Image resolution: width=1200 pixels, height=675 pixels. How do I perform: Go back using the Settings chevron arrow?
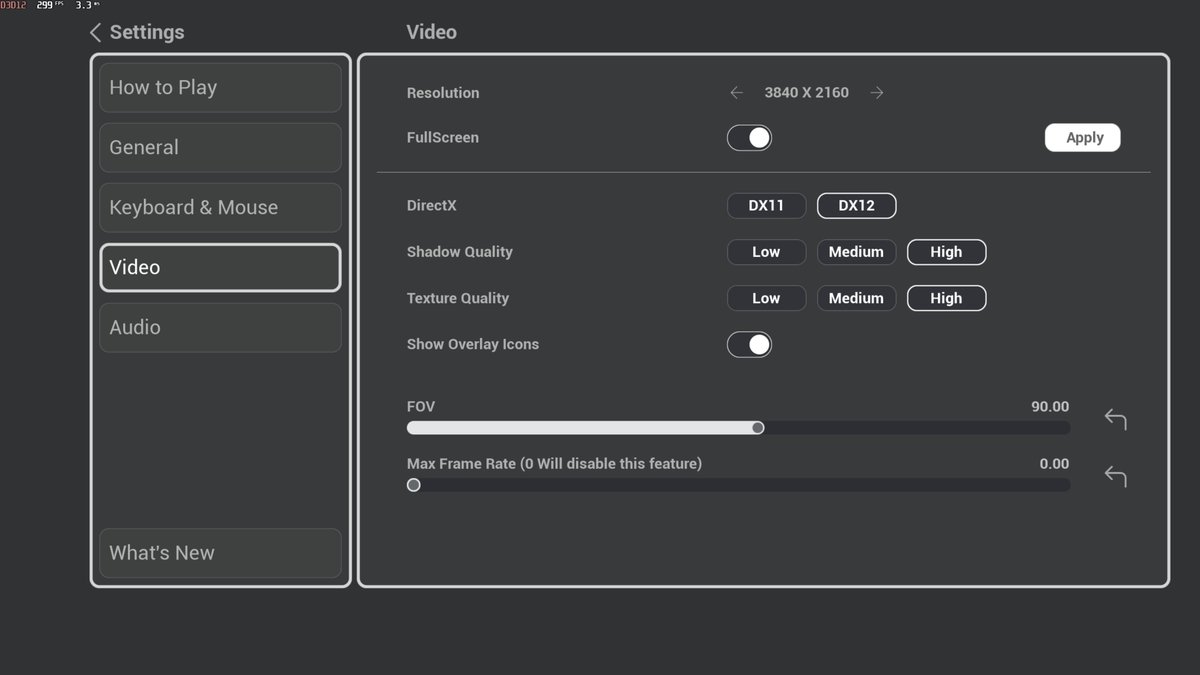(x=96, y=33)
